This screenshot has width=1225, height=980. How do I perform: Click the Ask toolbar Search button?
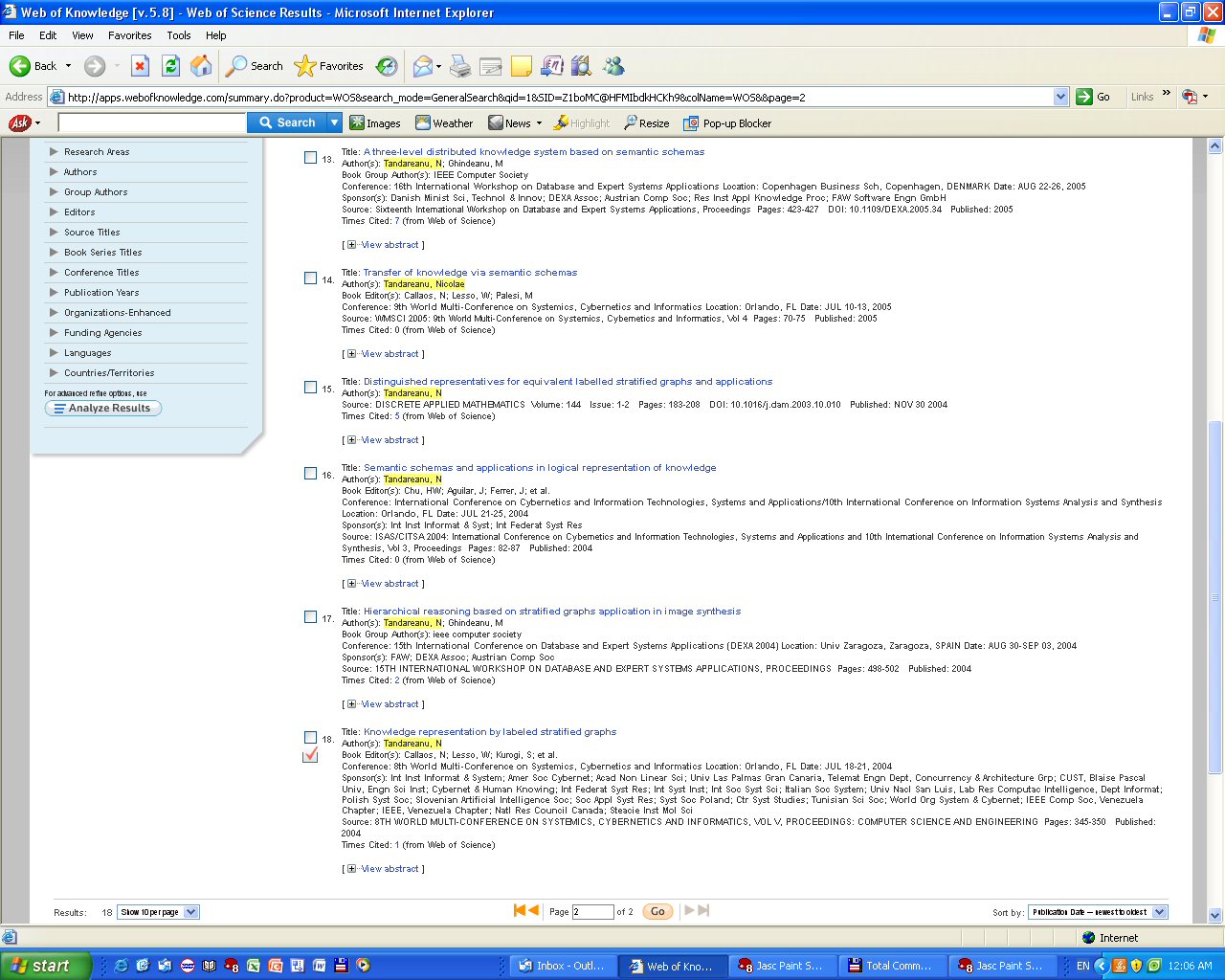286,122
